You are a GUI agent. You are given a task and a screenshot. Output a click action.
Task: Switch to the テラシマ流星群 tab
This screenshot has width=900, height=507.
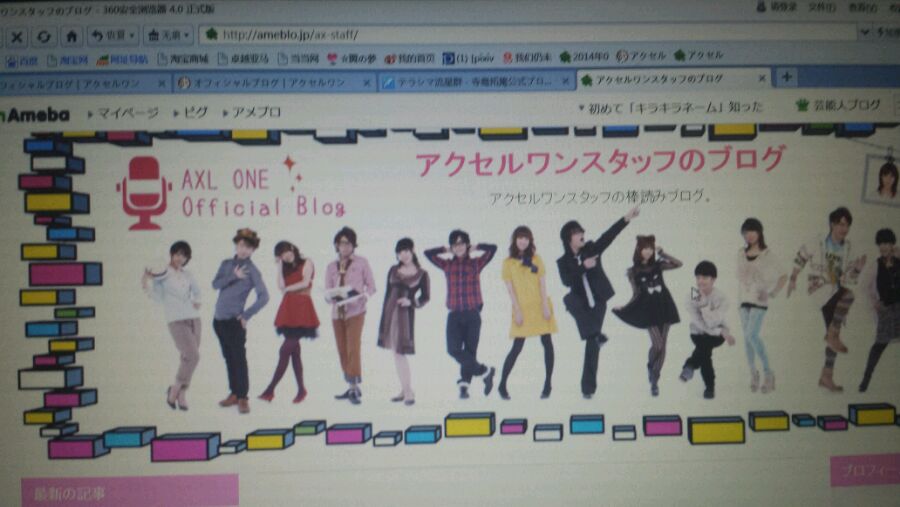tap(474, 82)
